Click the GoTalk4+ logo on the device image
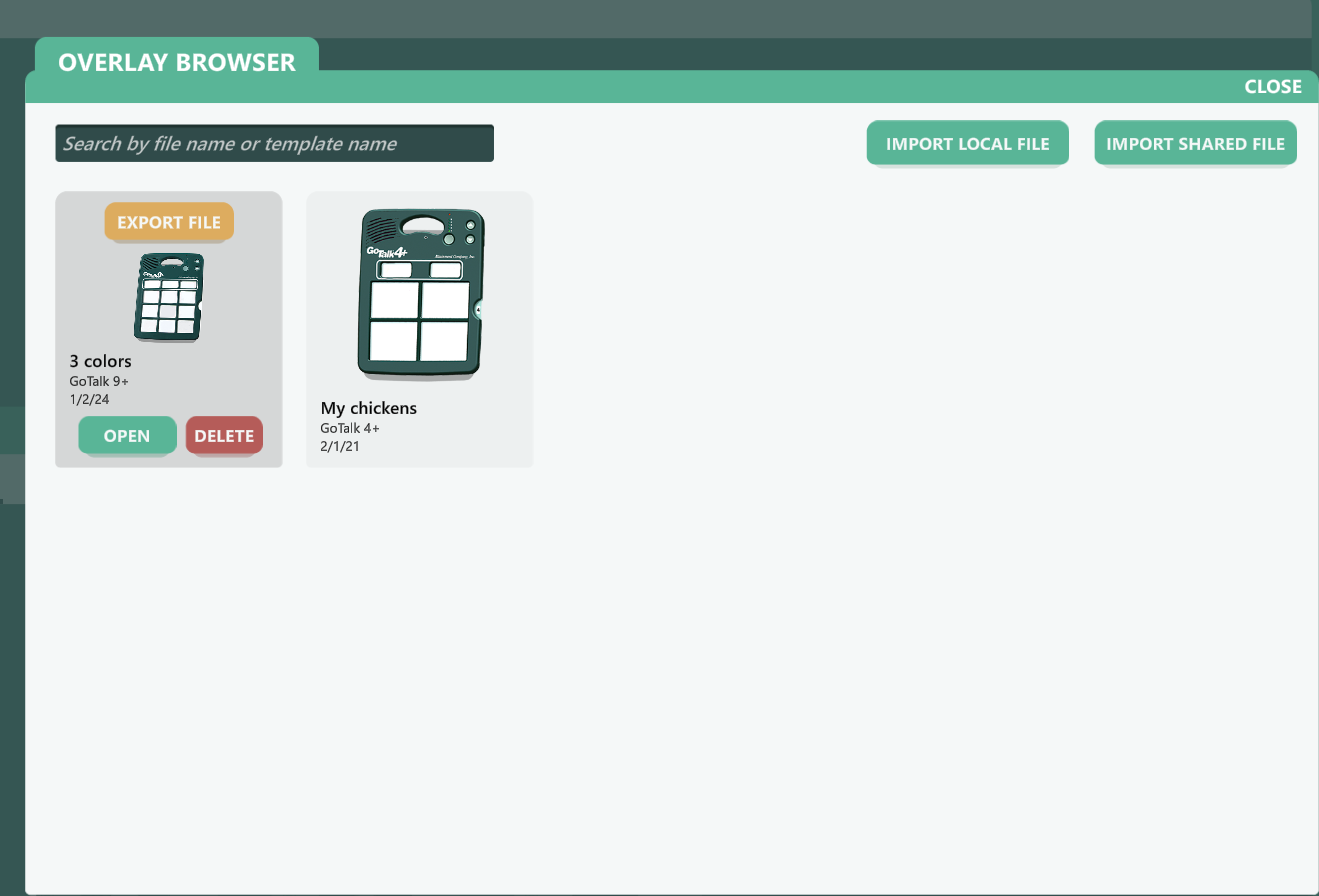The height and width of the screenshot is (896, 1319). [x=386, y=251]
